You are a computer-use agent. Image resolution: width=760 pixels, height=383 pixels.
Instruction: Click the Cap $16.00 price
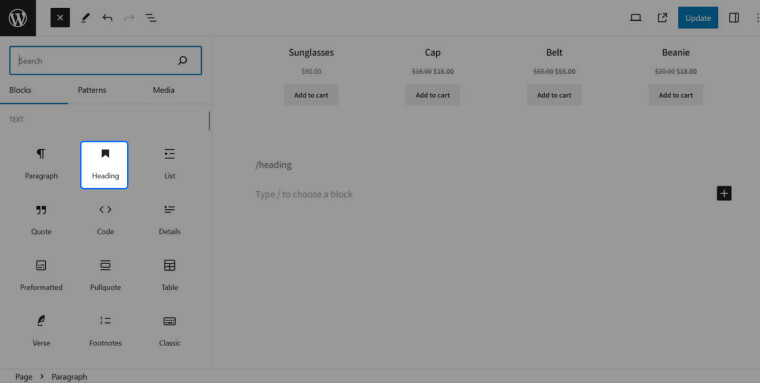point(443,71)
